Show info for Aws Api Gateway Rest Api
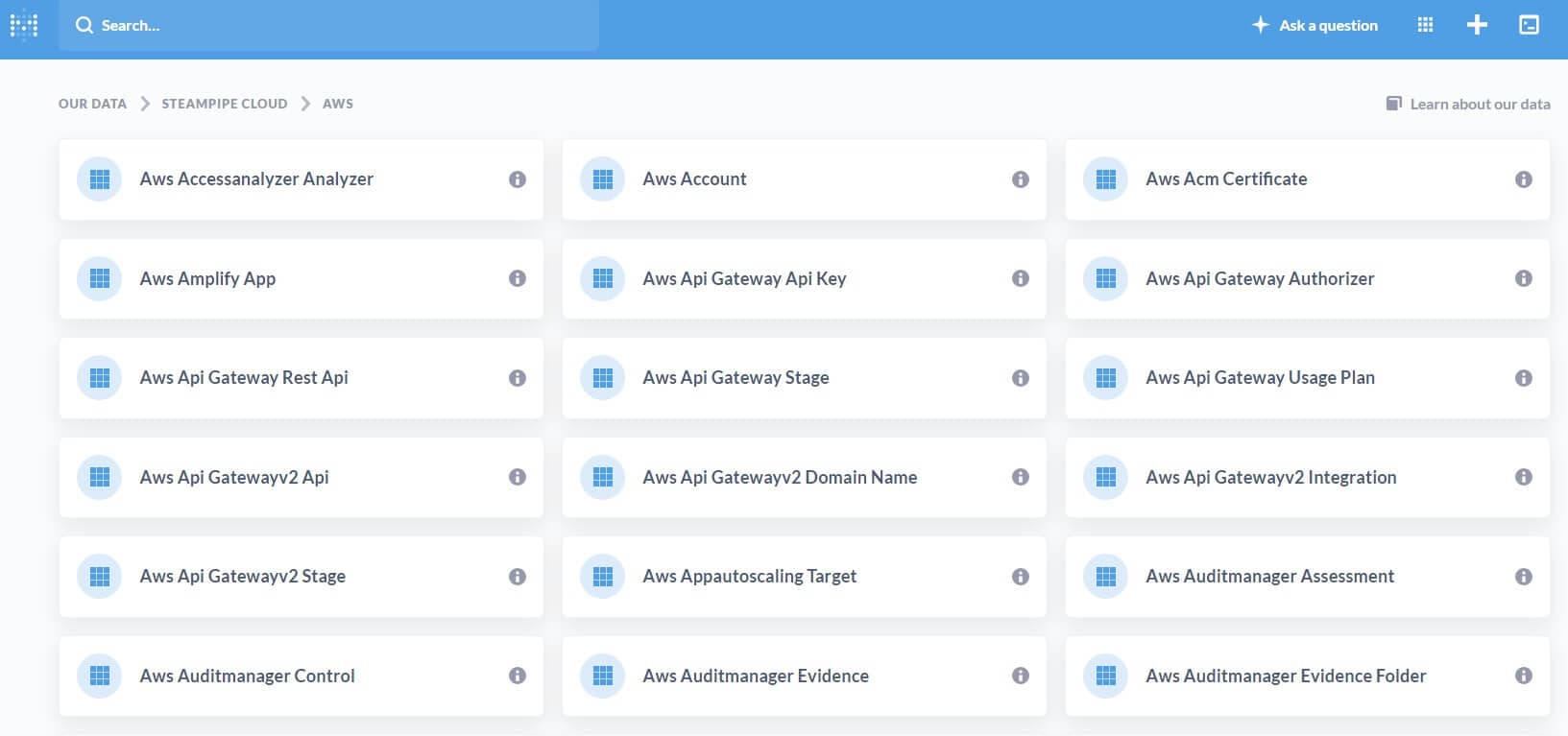1568x736 pixels. coord(518,378)
